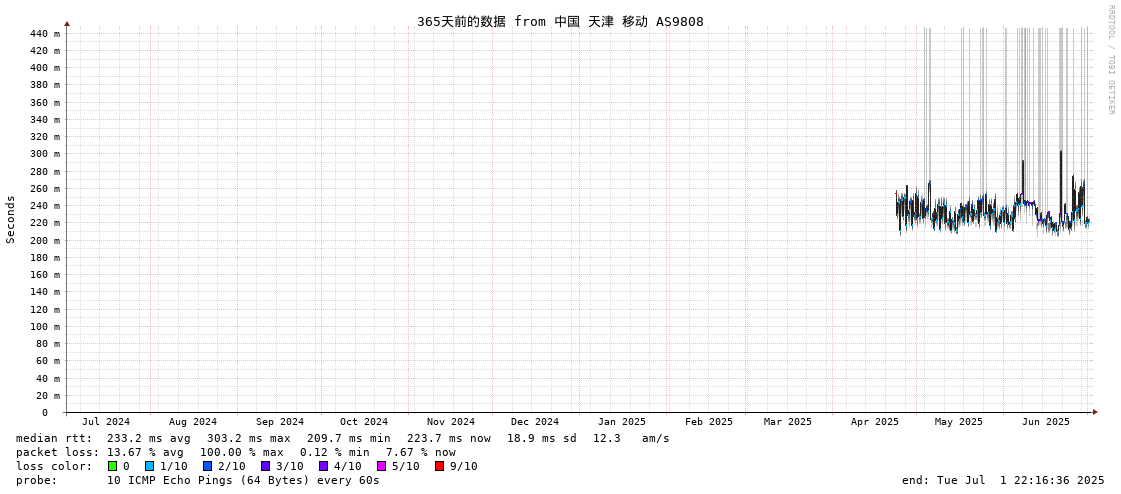Viewport: 1121px width, 494px height.
Task: Click the purple 3/10 loss swatch
Action: (x=265, y=466)
